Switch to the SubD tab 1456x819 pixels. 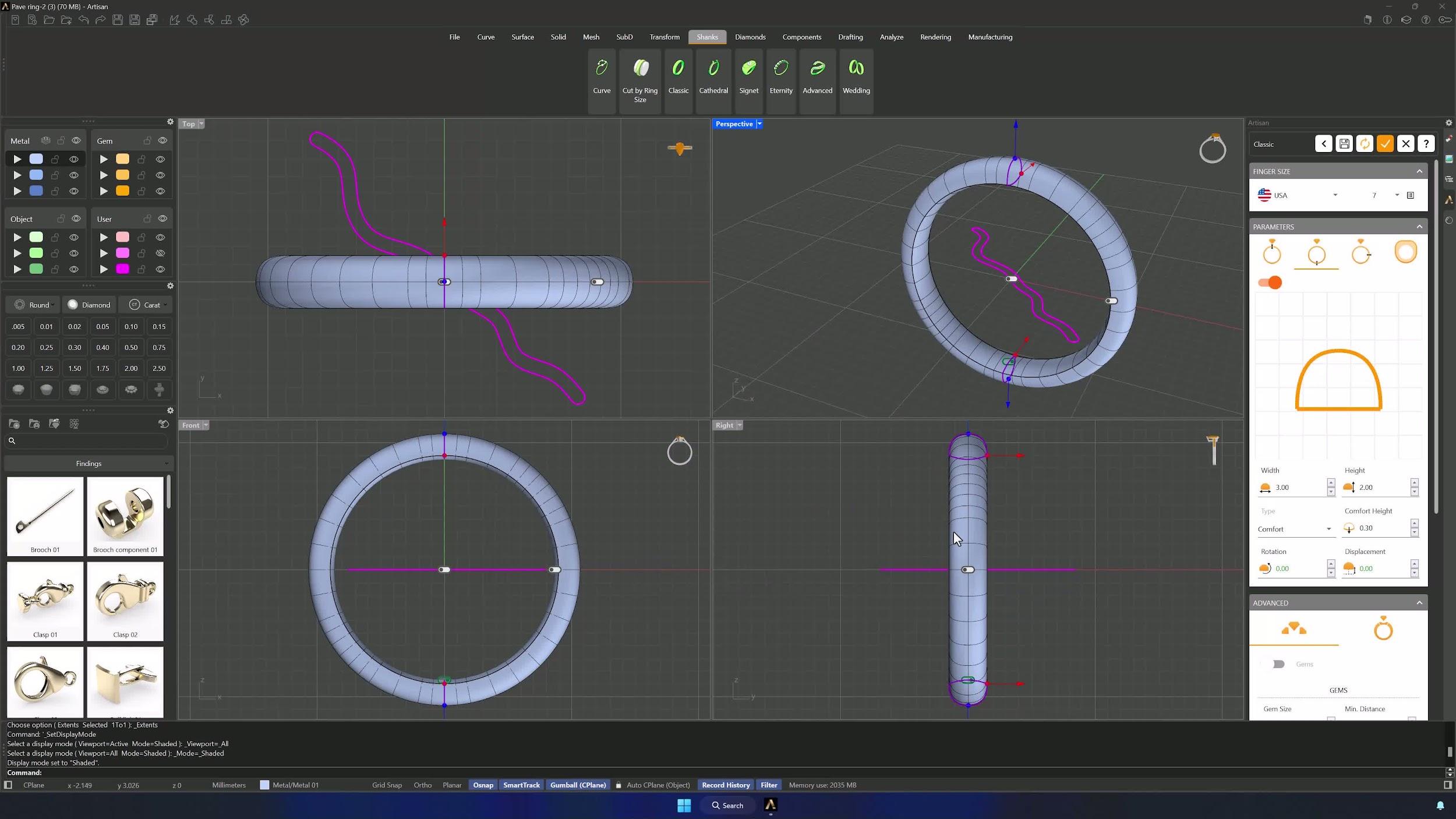pyautogui.click(x=624, y=37)
